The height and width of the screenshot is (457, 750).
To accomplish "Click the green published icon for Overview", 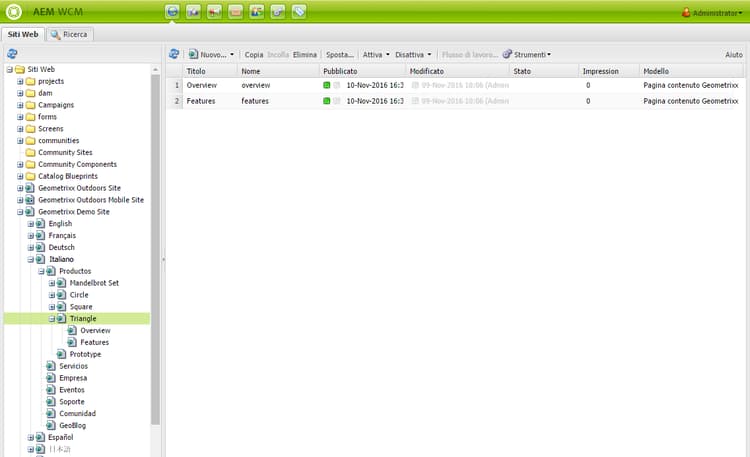I will pos(326,85).
